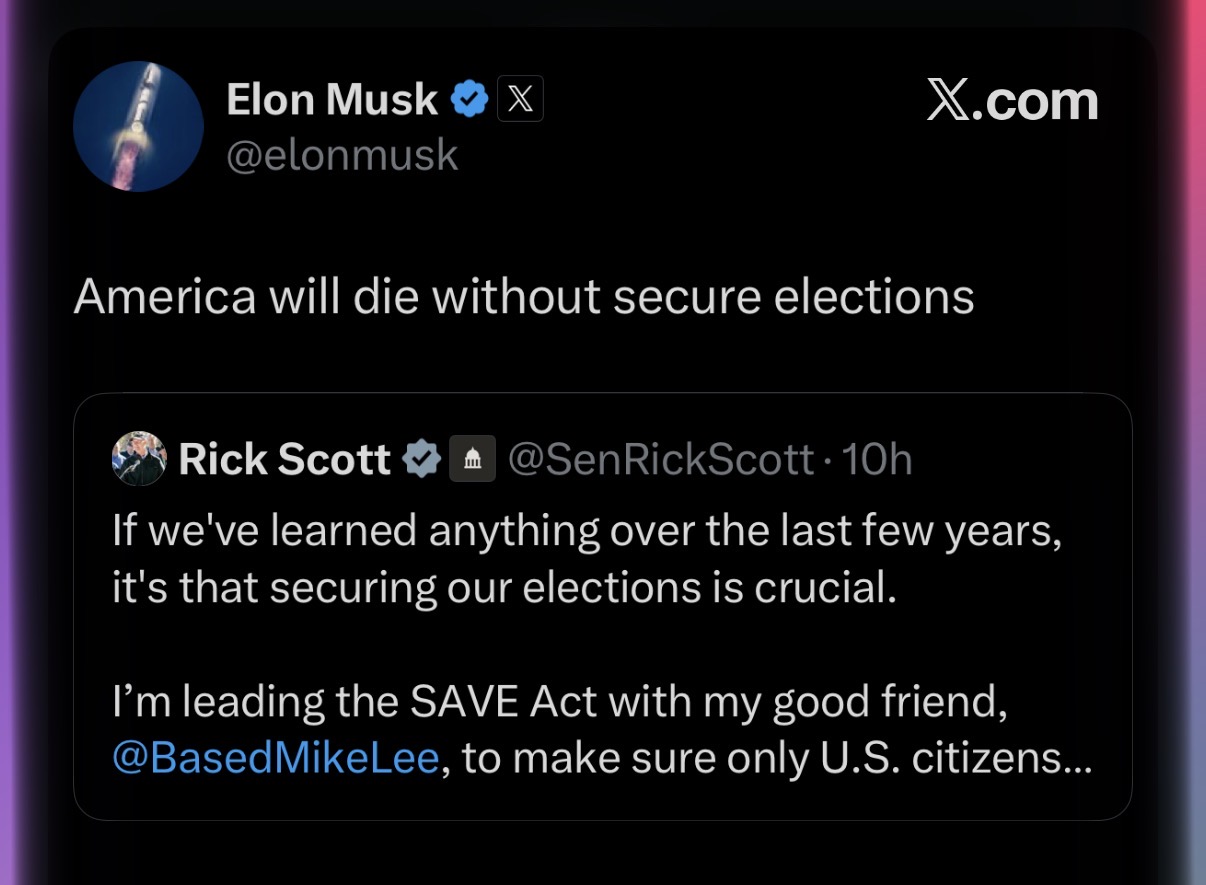Click Rick Scott's gray verified checkmark
1206x885 pixels.
(421, 459)
